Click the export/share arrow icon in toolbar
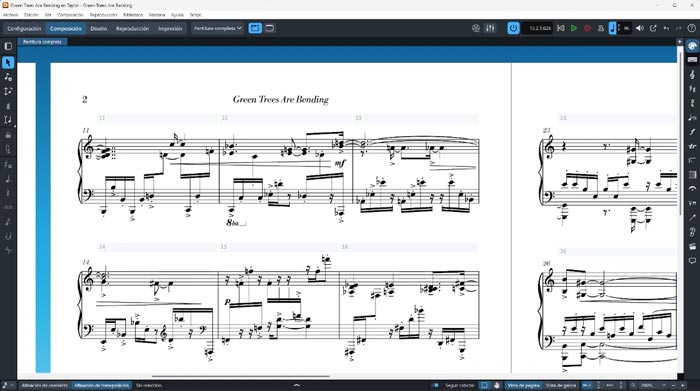 click(653, 28)
